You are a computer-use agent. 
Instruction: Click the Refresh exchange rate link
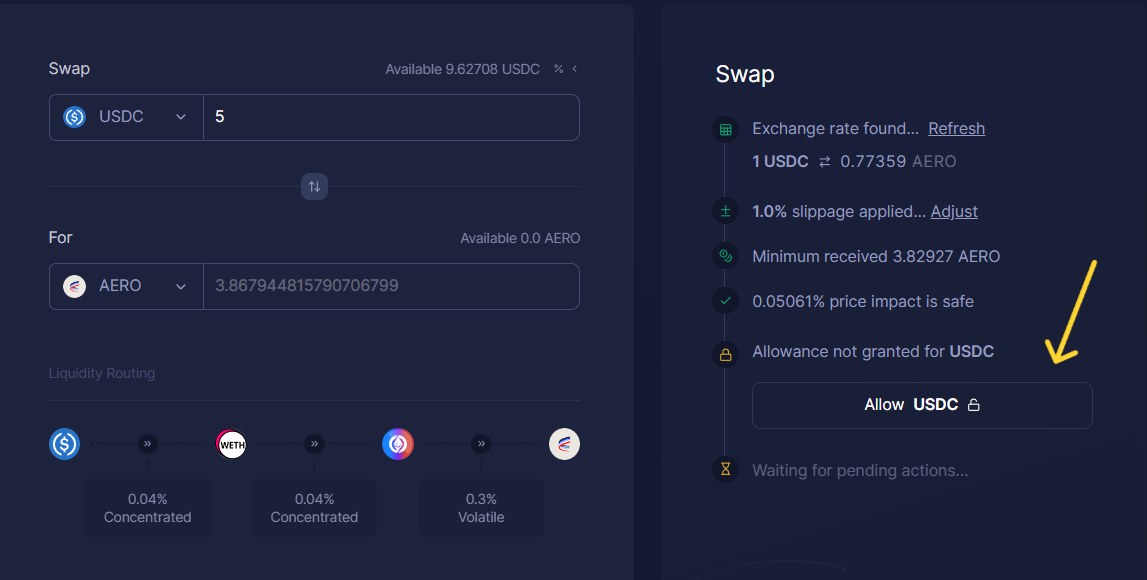[956, 128]
